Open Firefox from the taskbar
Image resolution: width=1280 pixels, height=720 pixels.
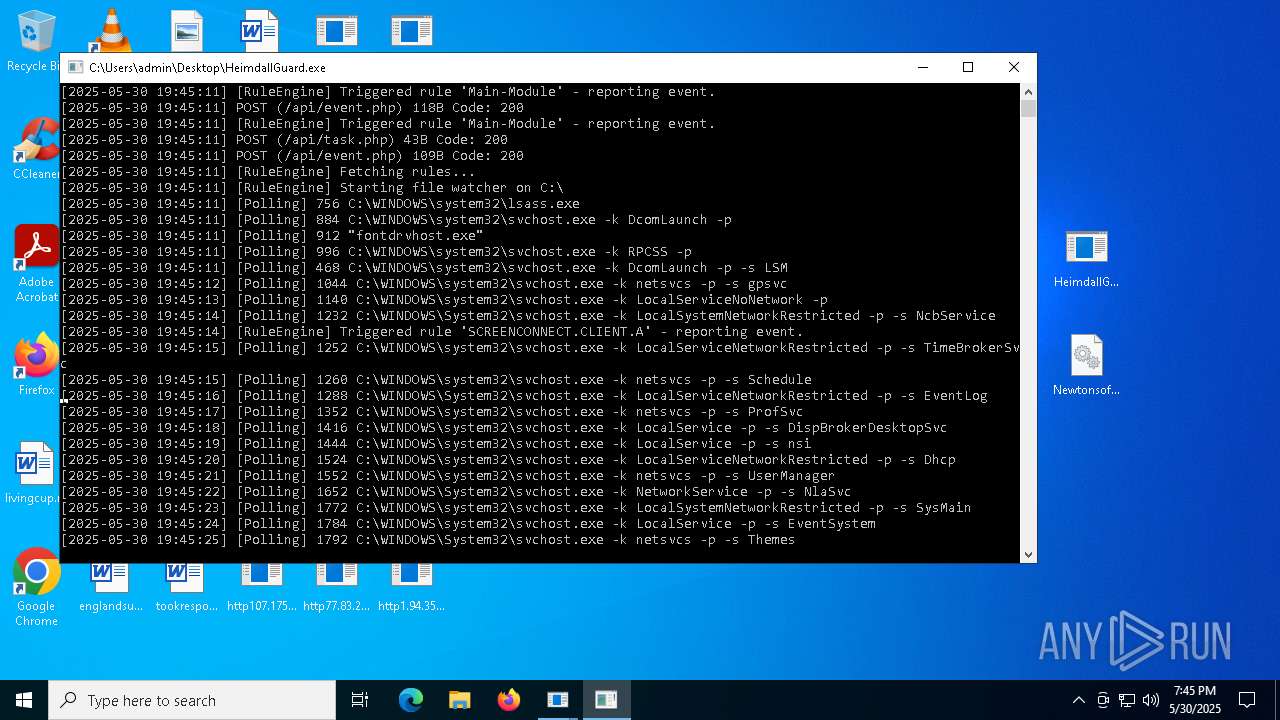click(509, 700)
